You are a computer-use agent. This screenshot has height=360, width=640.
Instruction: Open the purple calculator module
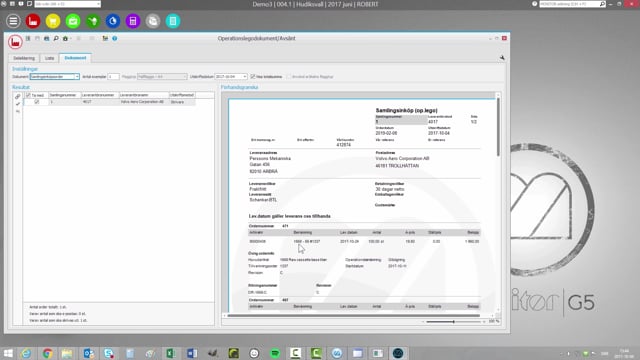(133, 21)
